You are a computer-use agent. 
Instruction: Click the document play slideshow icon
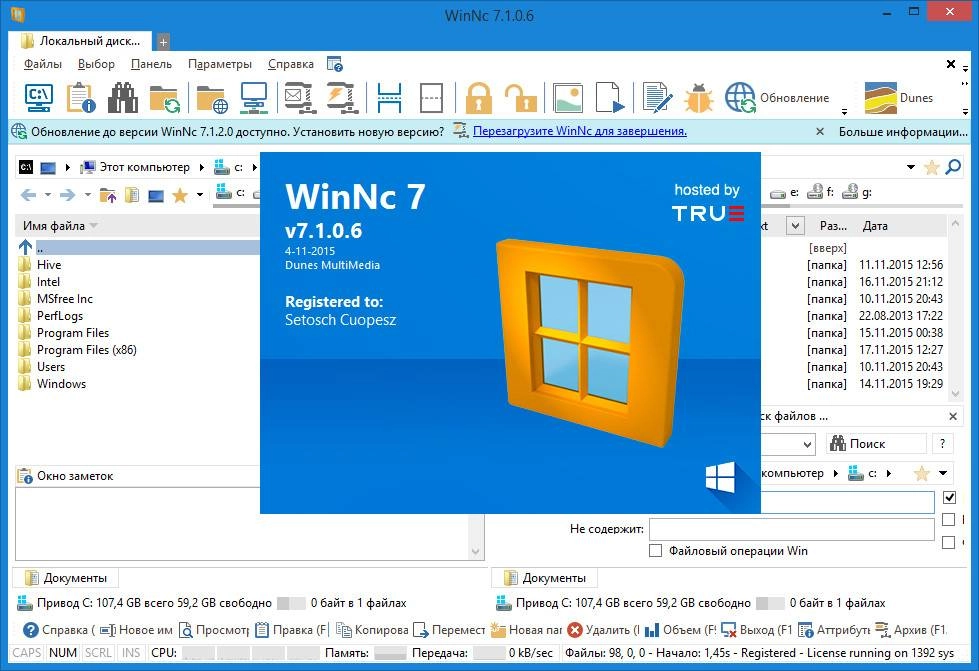pyautogui.click(x=610, y=97)
